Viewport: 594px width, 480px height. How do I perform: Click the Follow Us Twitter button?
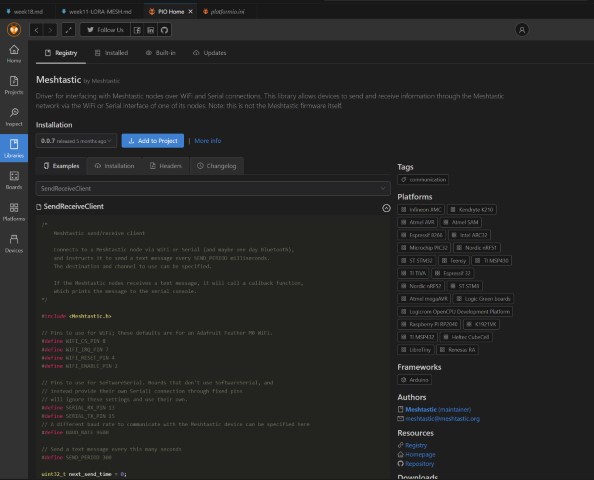point(105,30)
